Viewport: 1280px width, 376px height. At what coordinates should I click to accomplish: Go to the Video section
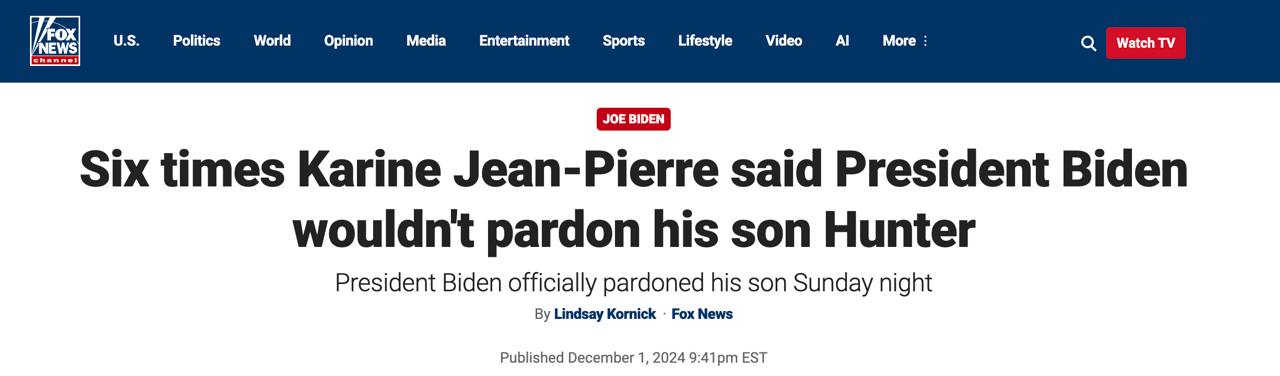click(784, 41)
